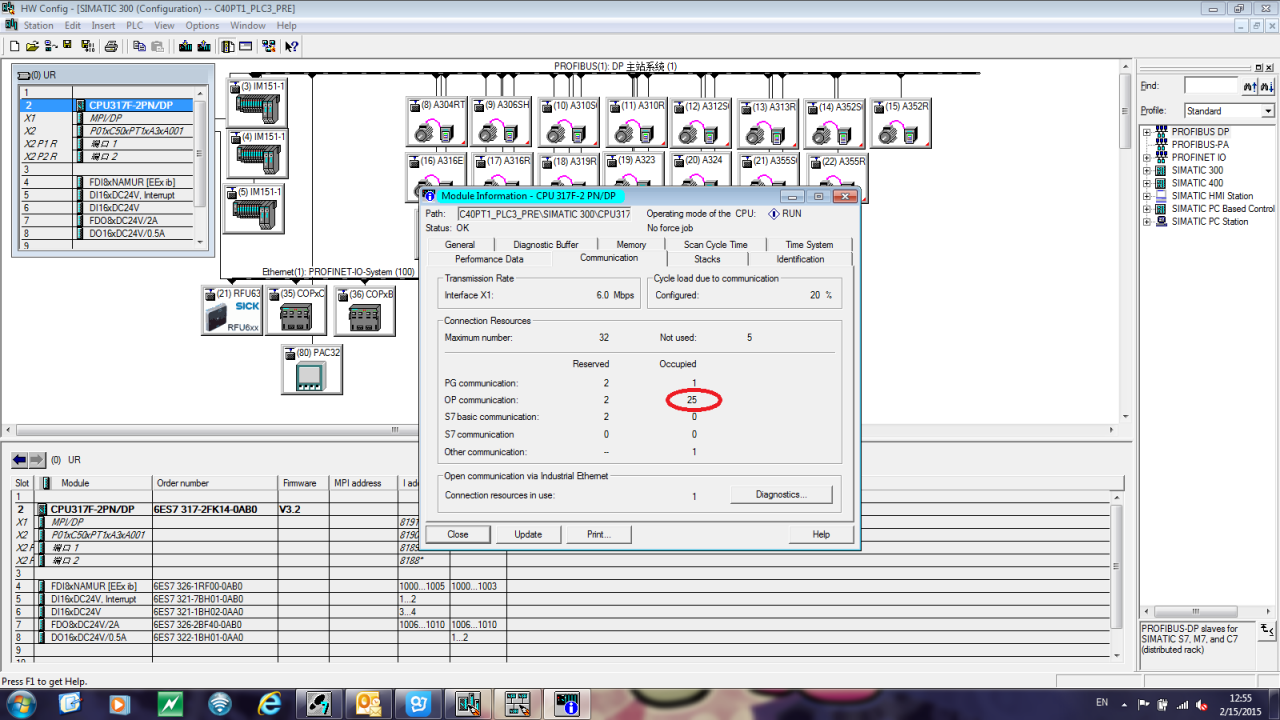
Task: Click the Diagnostics... button
Action: point(781,494)
